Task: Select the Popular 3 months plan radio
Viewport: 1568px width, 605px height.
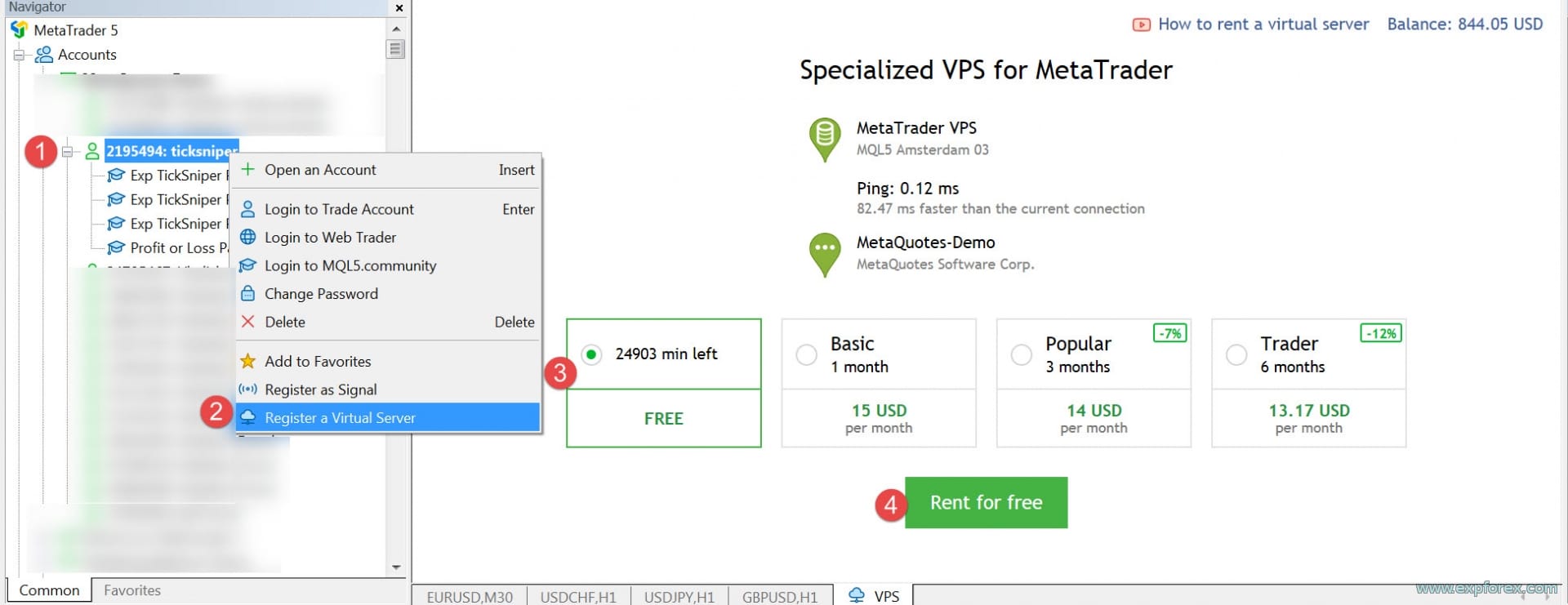Action: pyautogui.click(x=1021, y=355)
